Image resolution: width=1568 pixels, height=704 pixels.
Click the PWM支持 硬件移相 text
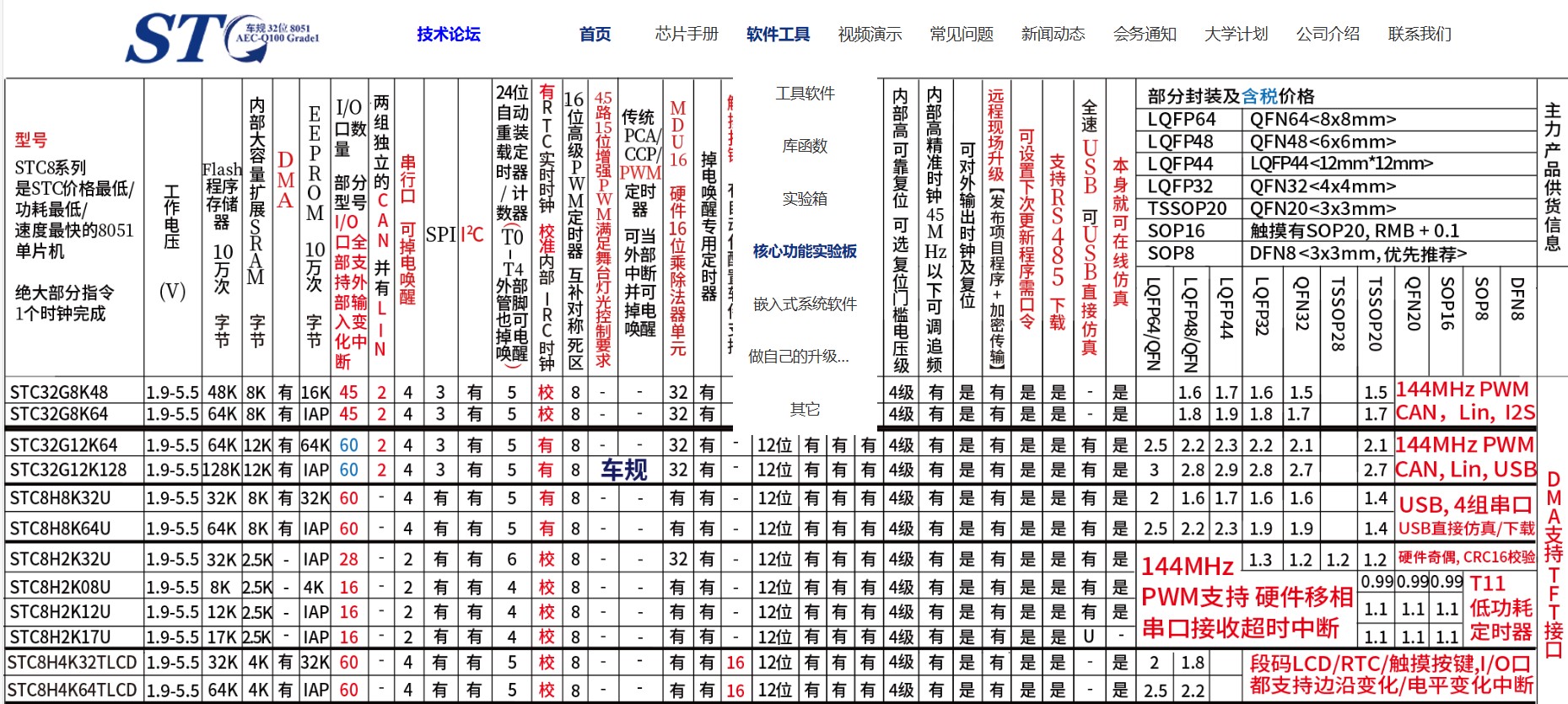click(x=1247, y=597)
